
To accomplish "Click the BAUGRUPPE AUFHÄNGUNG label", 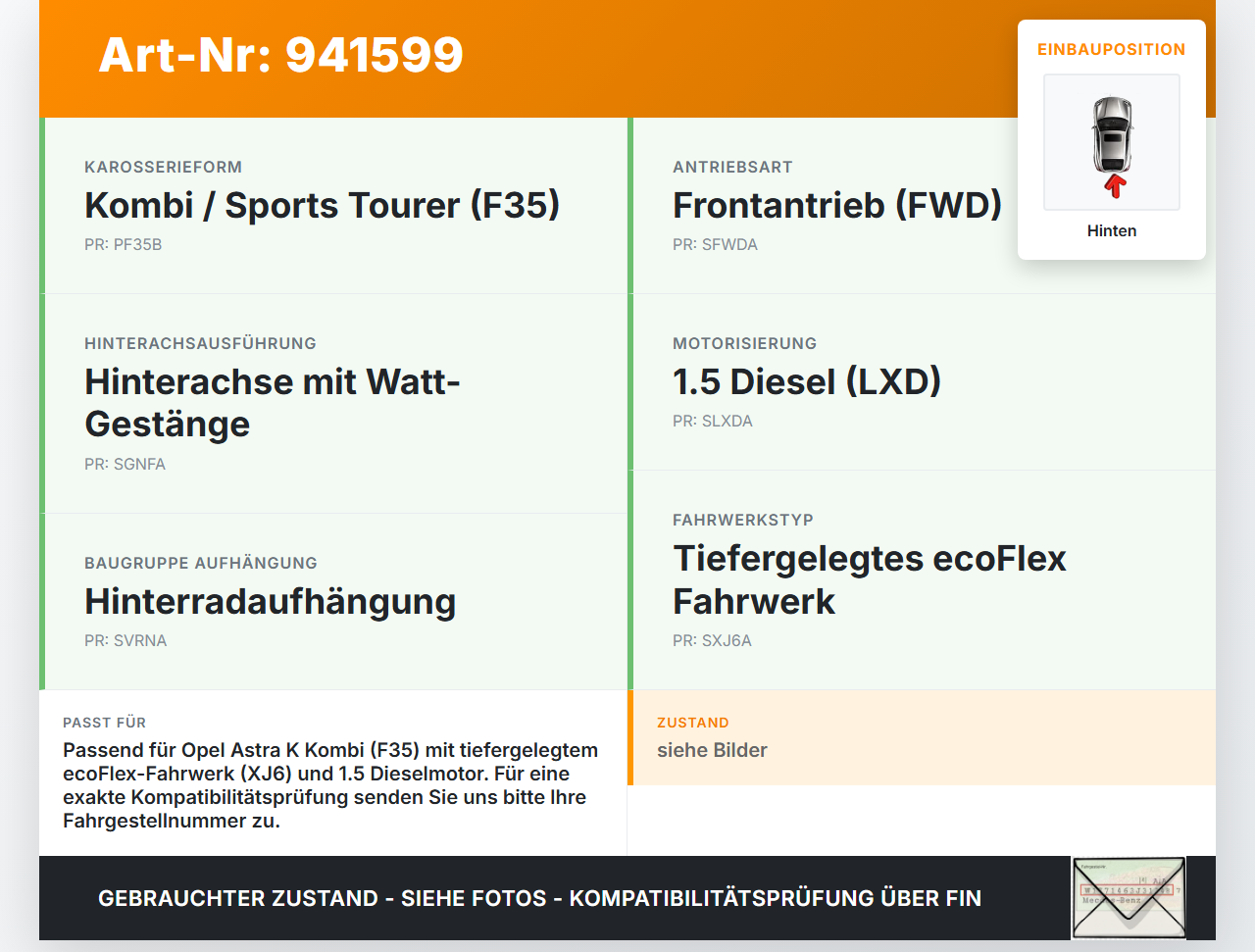I will point(201,563).
